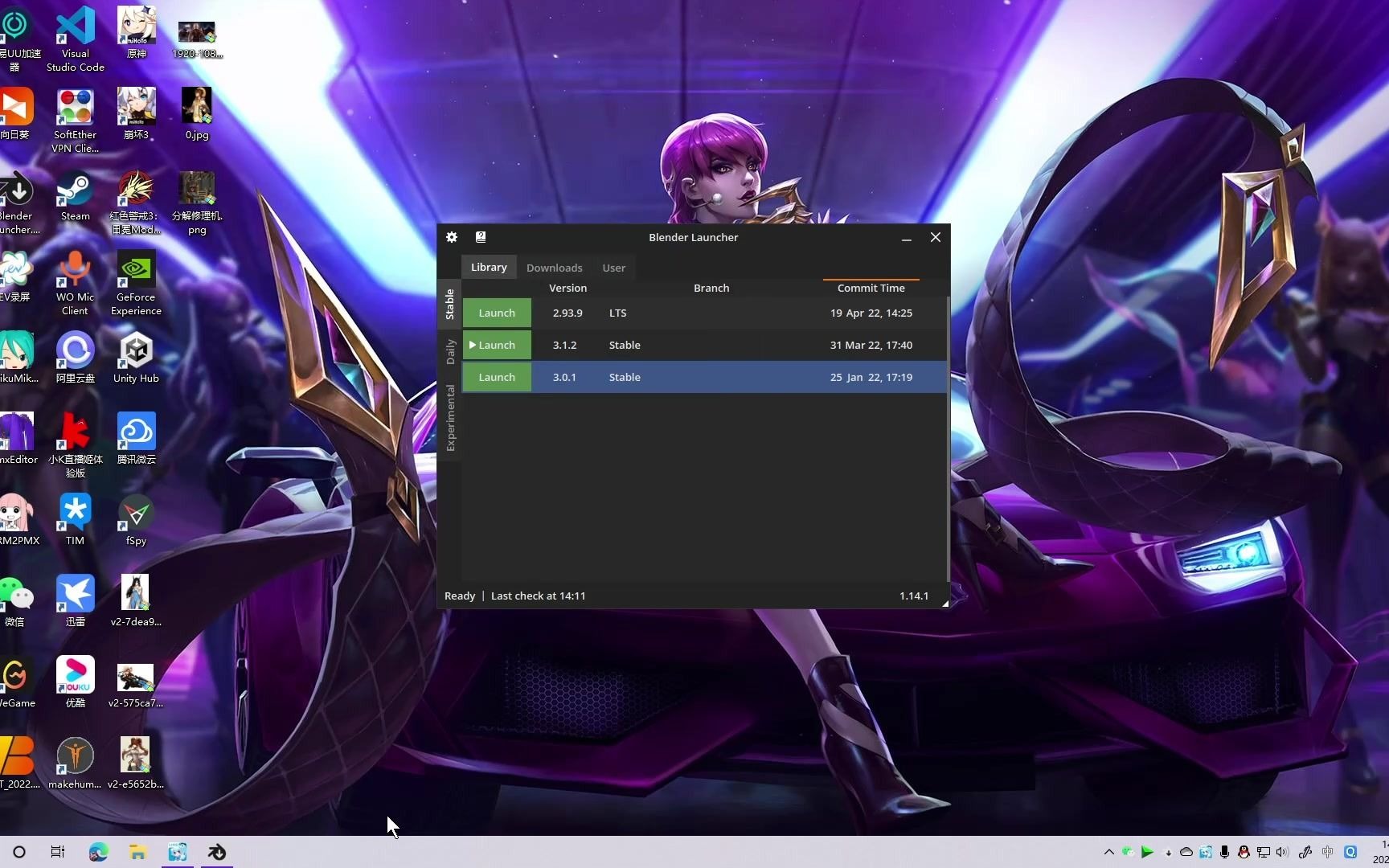Open 红色警戒3 desktop shortcut
The image size is (1389, 868).
[x=136, y=203]
